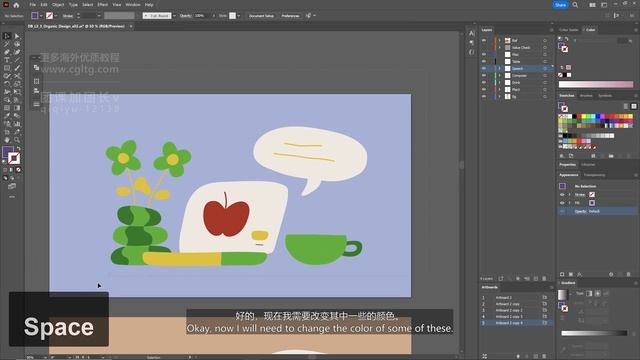Select the Eyedropper tool
The width and height of the screenshot is (640, 360).
point(7,116)
